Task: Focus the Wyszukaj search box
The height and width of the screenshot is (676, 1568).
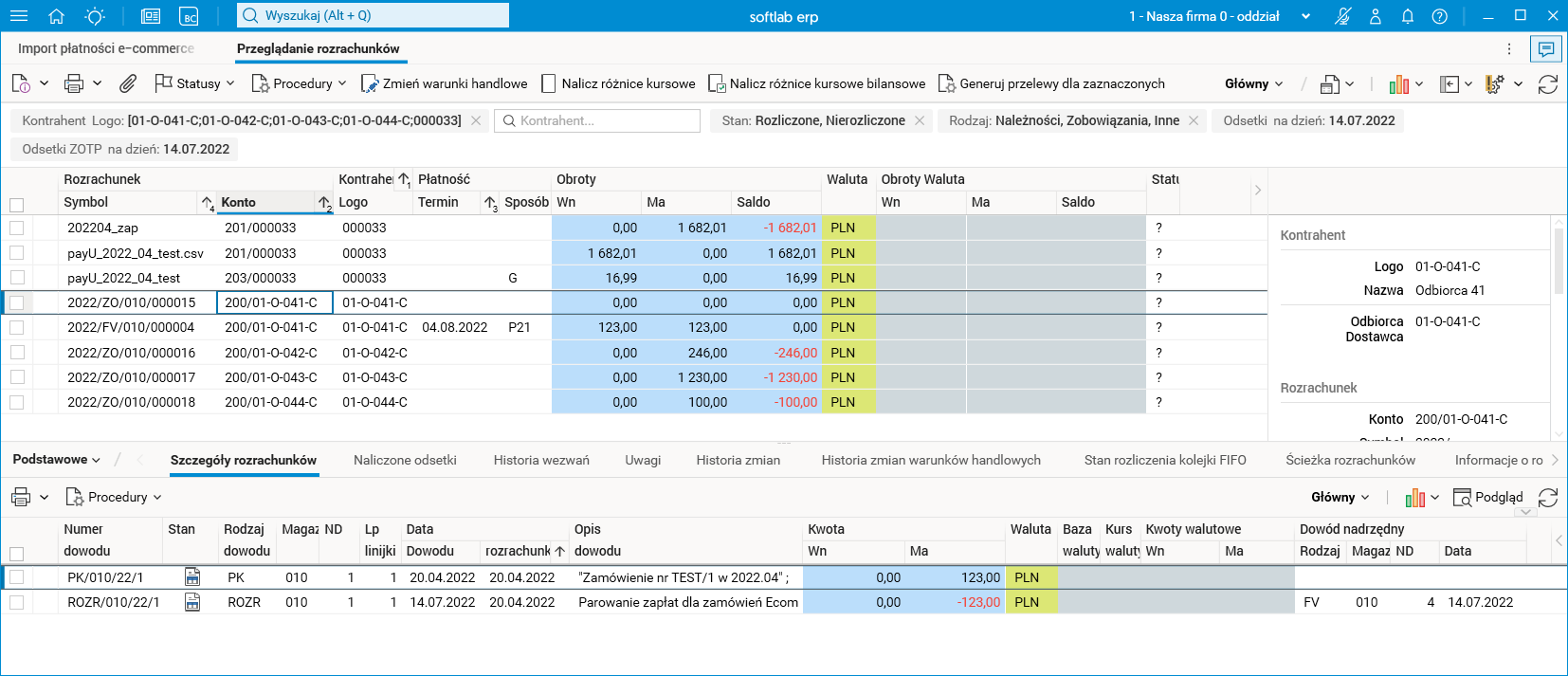Action: pyautogui.click(x=373, y=15)
